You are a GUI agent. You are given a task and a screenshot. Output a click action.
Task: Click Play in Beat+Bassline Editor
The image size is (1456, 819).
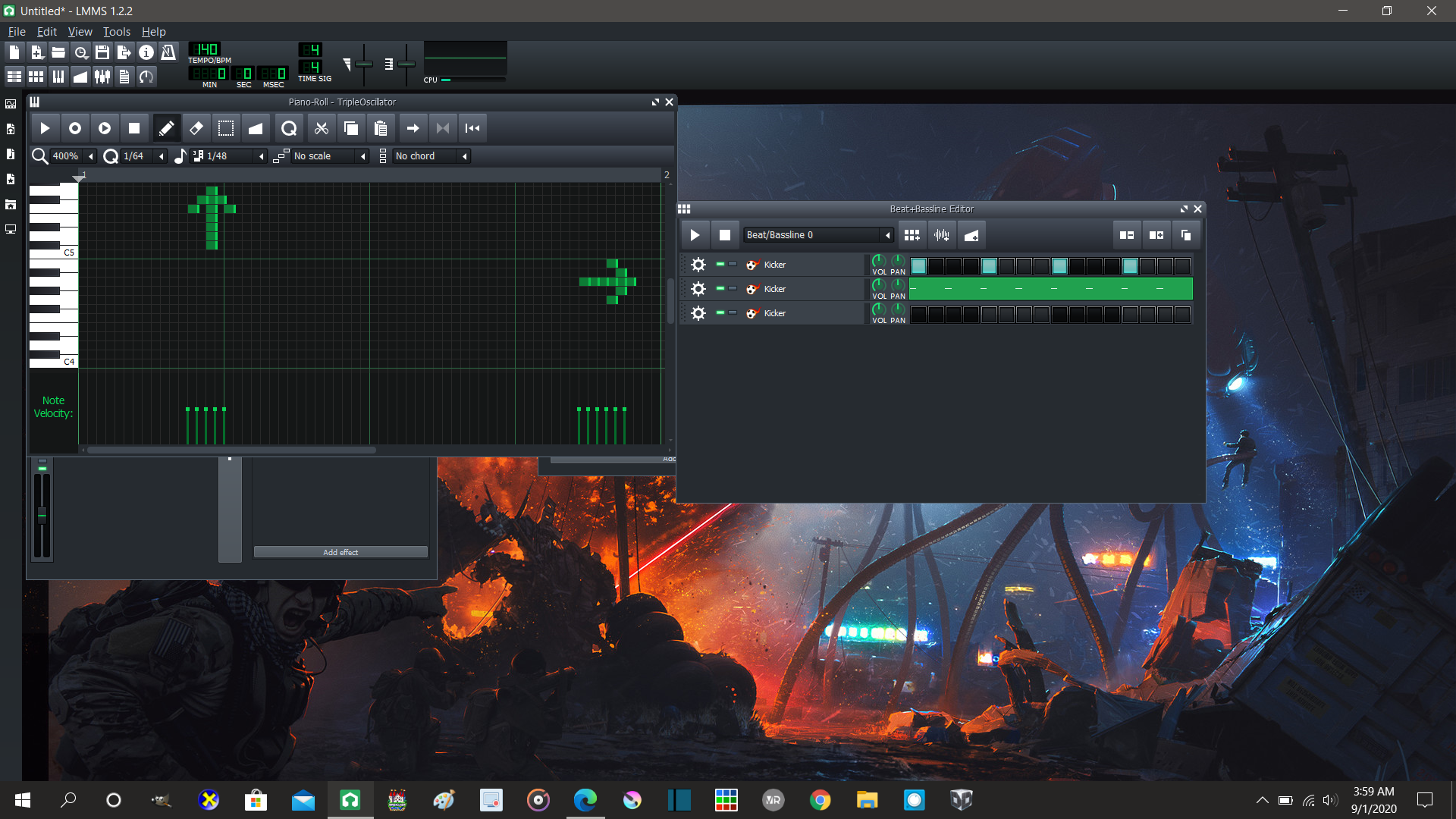click(695, 235)
